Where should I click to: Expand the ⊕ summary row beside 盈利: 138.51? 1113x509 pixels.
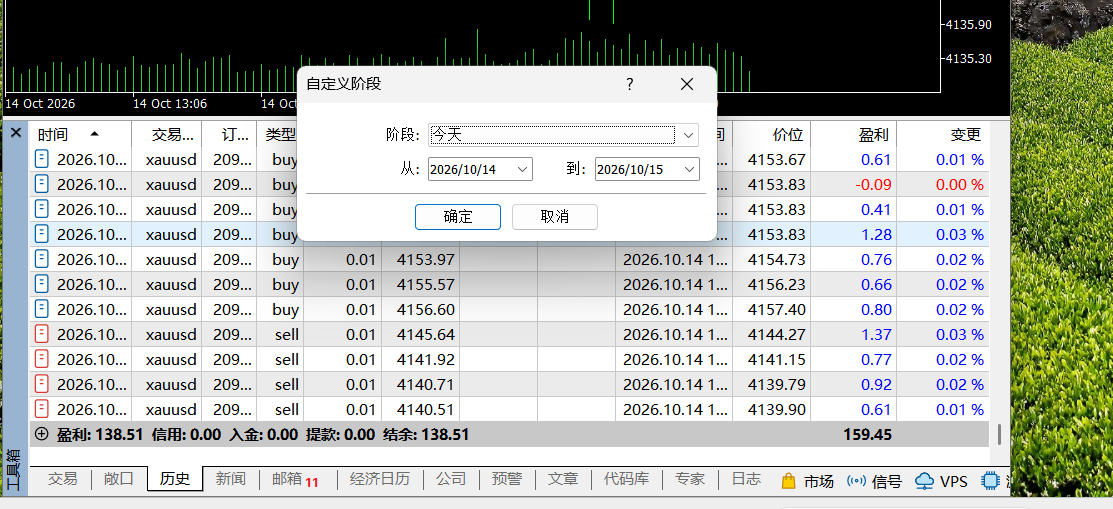coord(42,434)
